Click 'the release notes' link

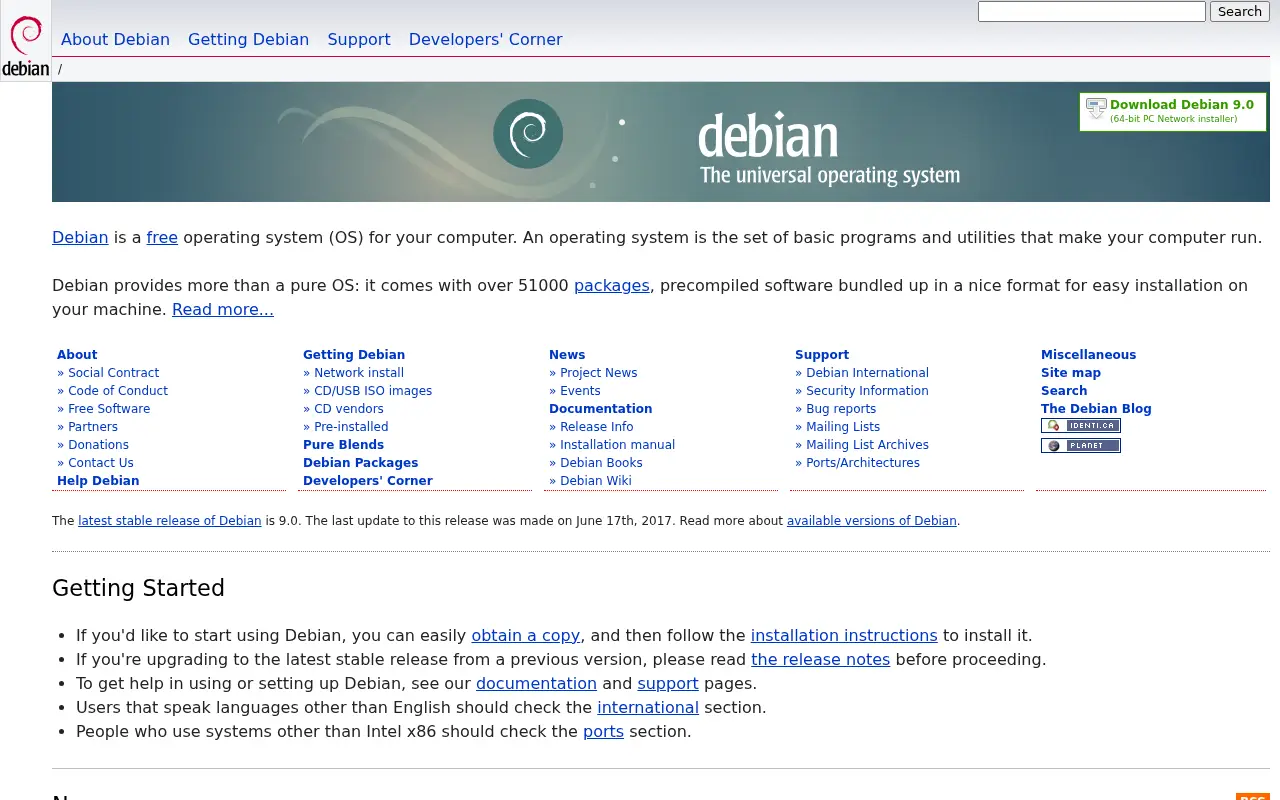(x=820, y=659)
